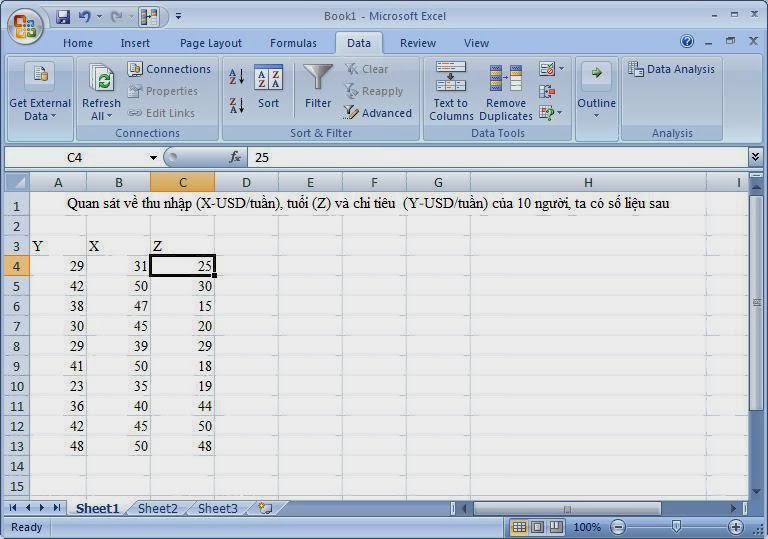The height and width of the screenshot is (539, 768).
Task: Select cell B6 containing 47
Action: (x=119, y=306)
